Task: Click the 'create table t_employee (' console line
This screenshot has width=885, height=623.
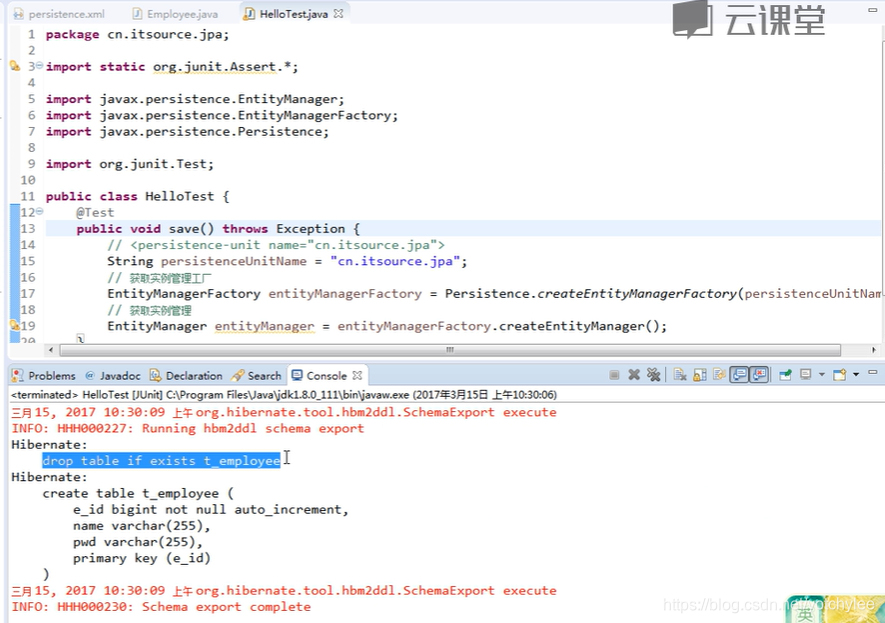Action: 138,493
